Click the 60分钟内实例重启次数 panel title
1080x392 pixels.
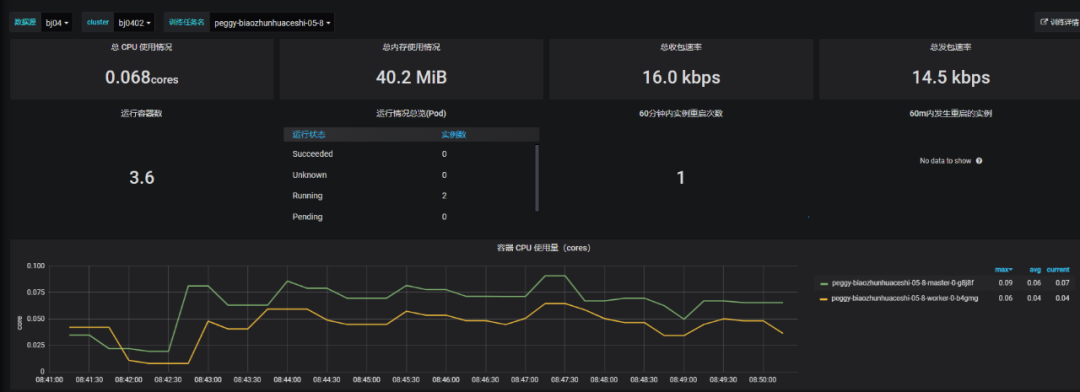[x=681, y=114]
